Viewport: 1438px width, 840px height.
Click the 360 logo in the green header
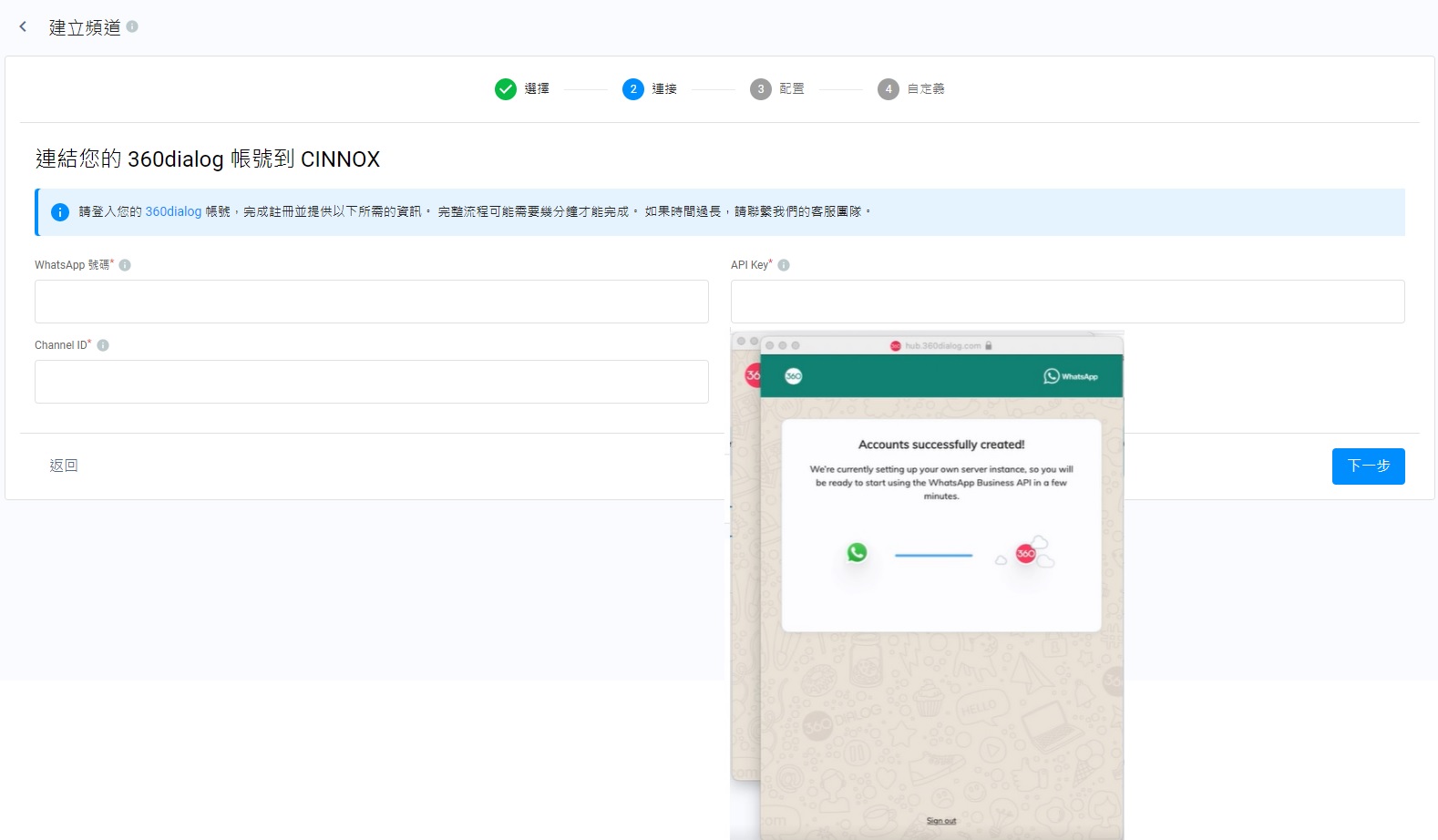794,376
